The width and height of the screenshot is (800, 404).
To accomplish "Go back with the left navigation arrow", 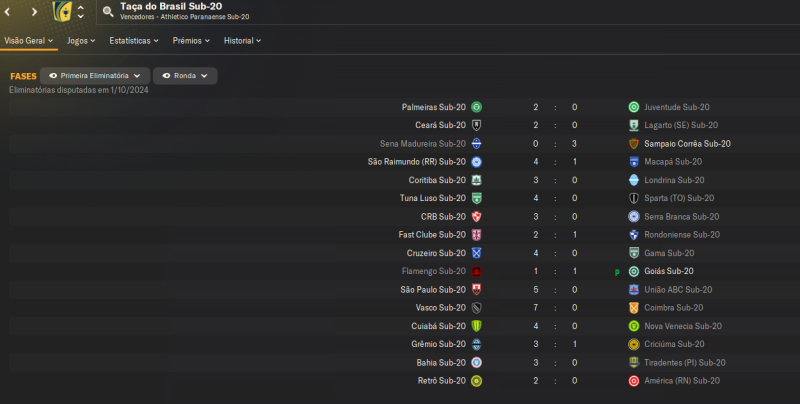I will click(x=11, y=12).
